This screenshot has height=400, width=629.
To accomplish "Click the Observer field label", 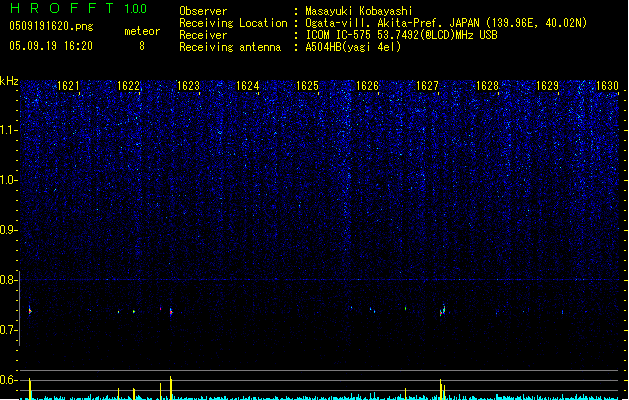I will click(x=203, y=11).
